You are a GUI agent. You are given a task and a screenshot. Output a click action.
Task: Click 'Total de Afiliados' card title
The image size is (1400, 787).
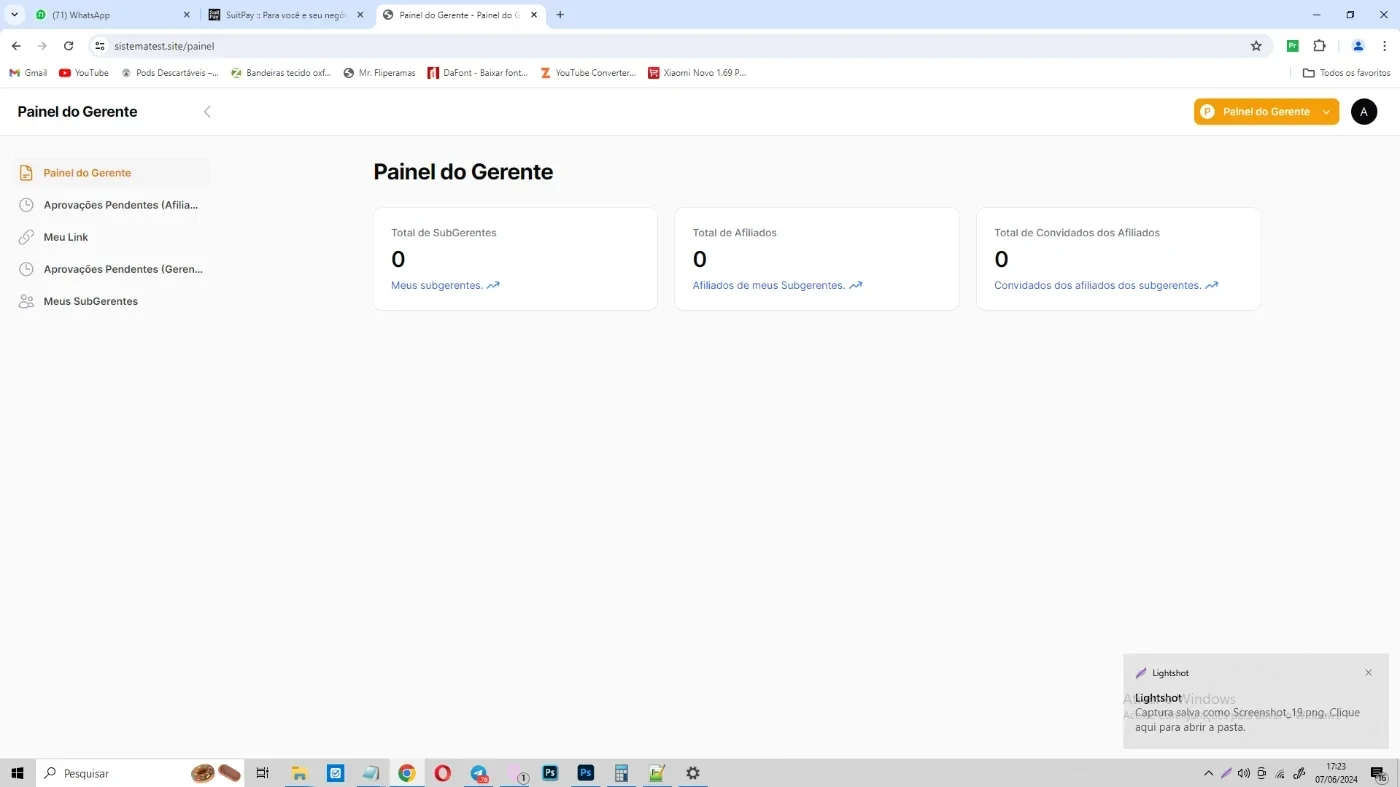click(735, 233)
